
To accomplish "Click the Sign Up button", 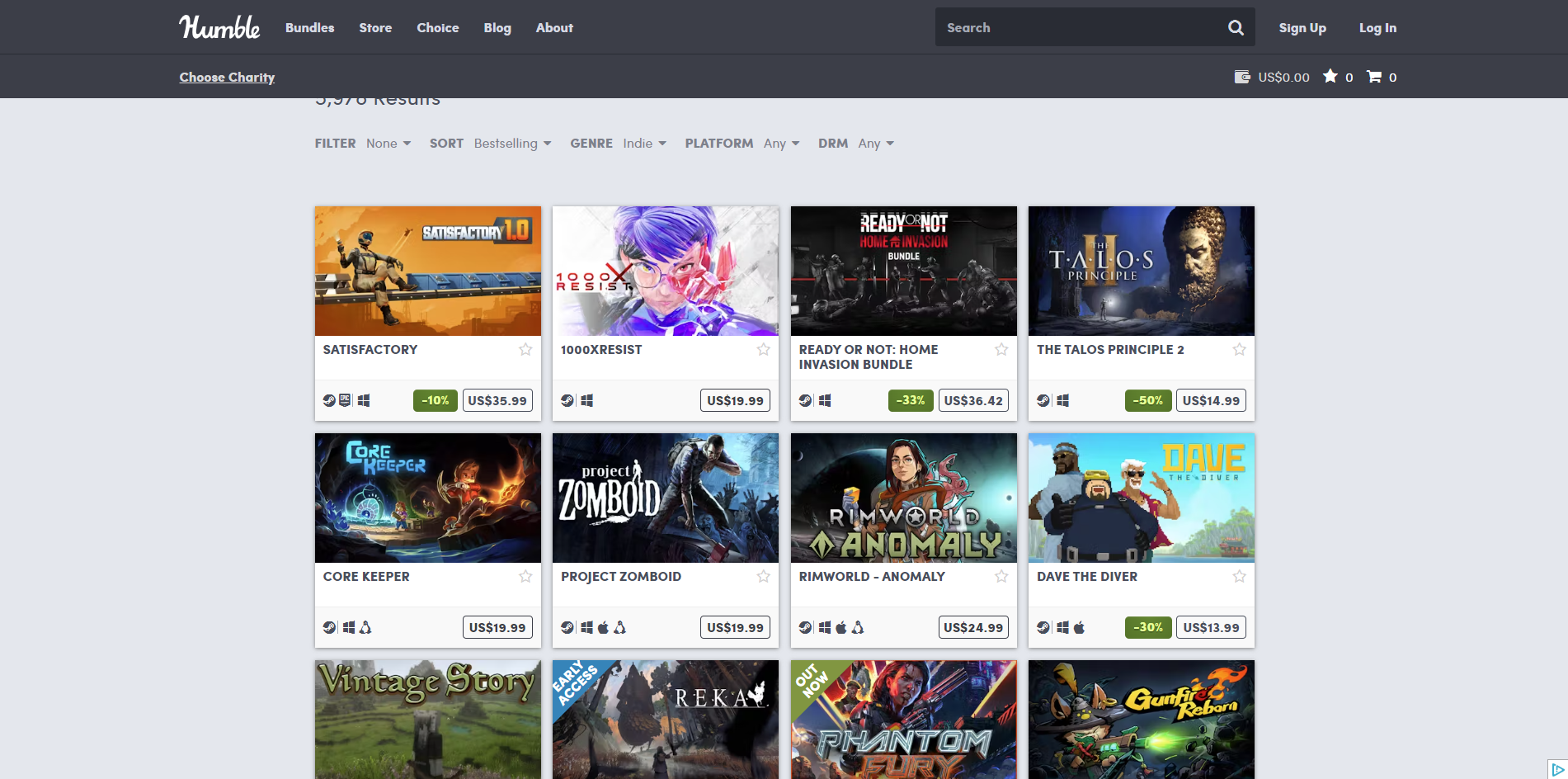I will (x=1302, y=27).
